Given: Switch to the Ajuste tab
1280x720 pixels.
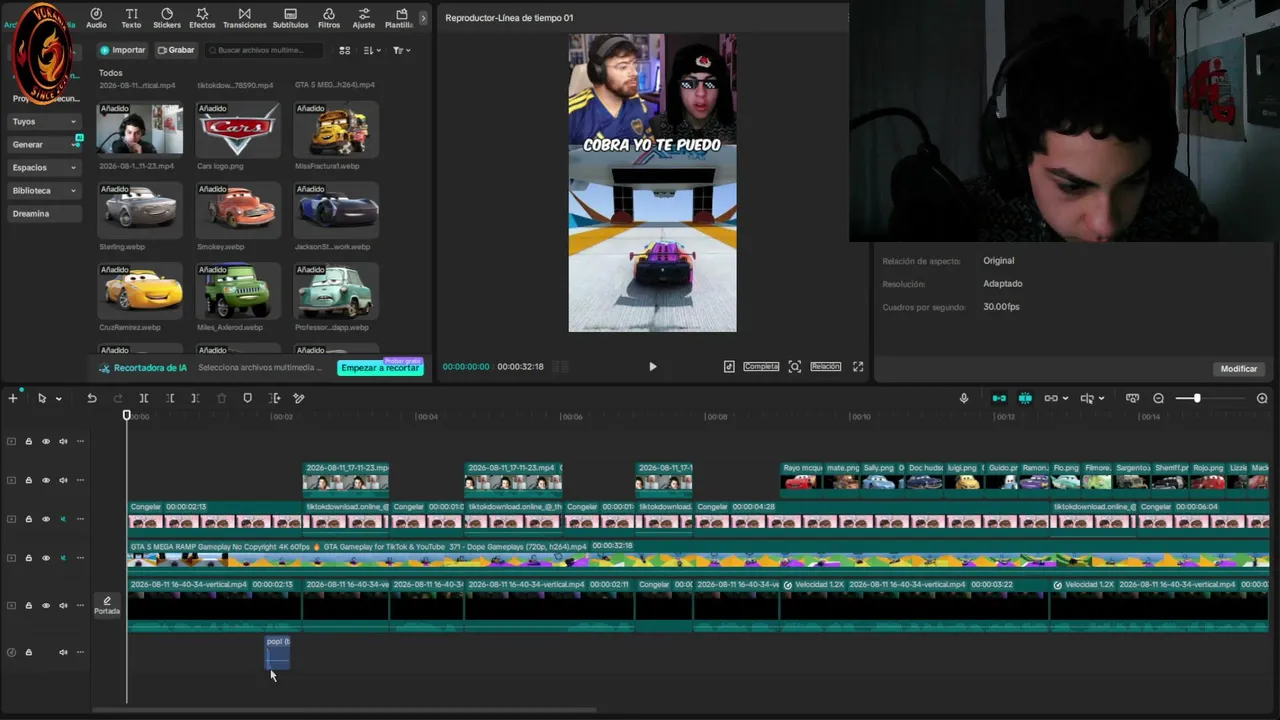Looking at the screenshot, I should click(x=364, y=18).
